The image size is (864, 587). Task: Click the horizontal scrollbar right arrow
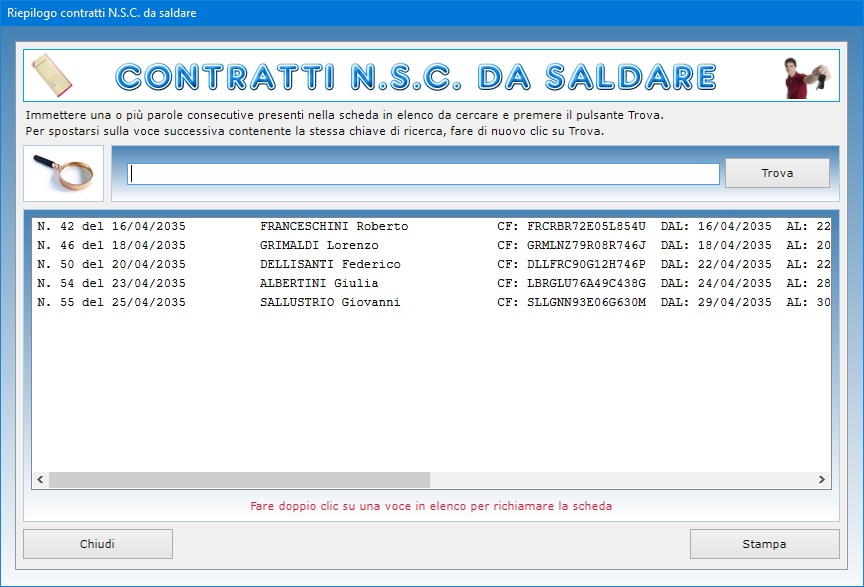click(x=822, y=480)
